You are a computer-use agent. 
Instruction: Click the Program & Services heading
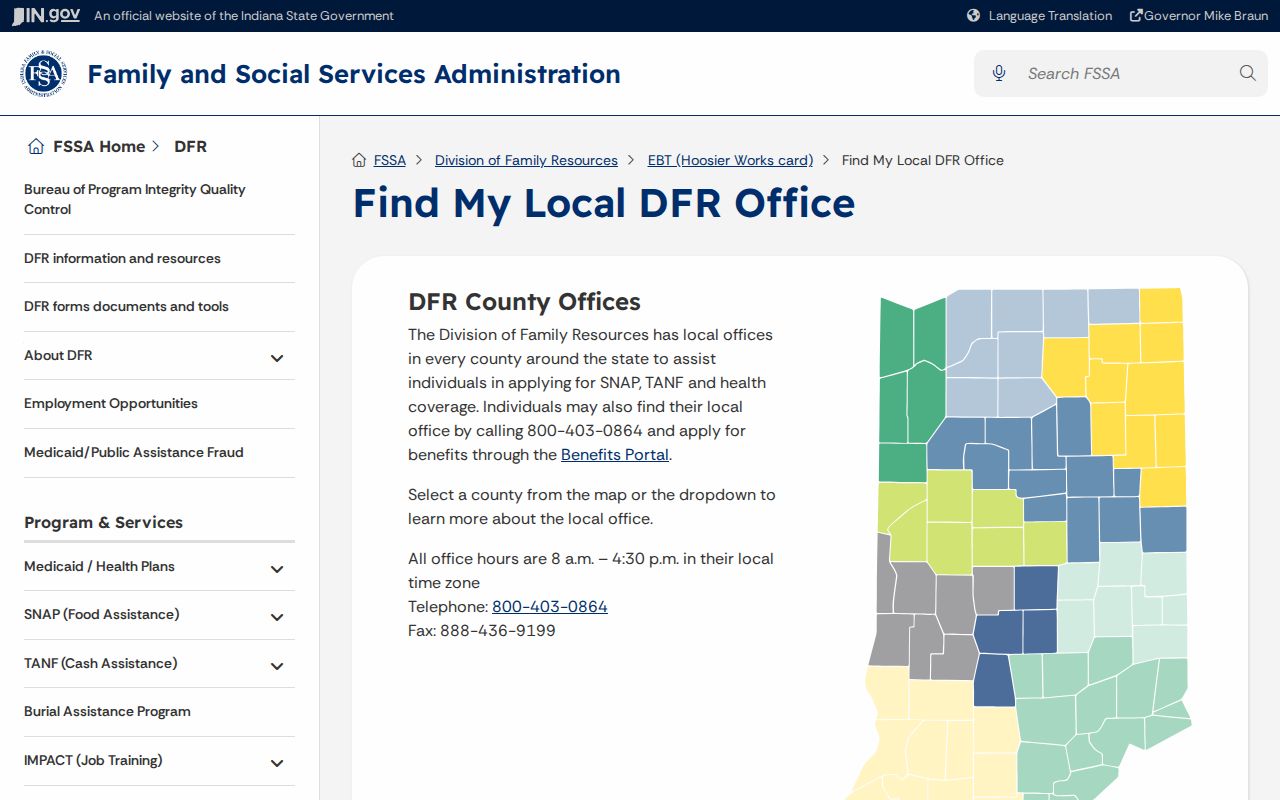click(103, 522)
